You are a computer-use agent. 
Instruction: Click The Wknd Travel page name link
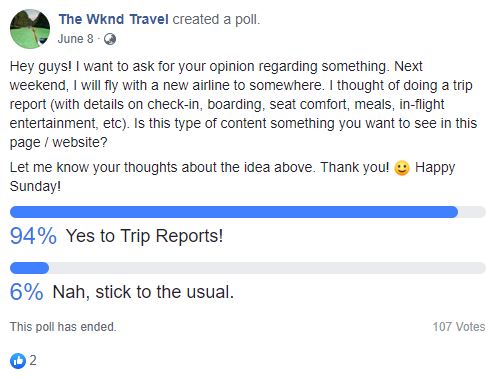click(113, 19)
